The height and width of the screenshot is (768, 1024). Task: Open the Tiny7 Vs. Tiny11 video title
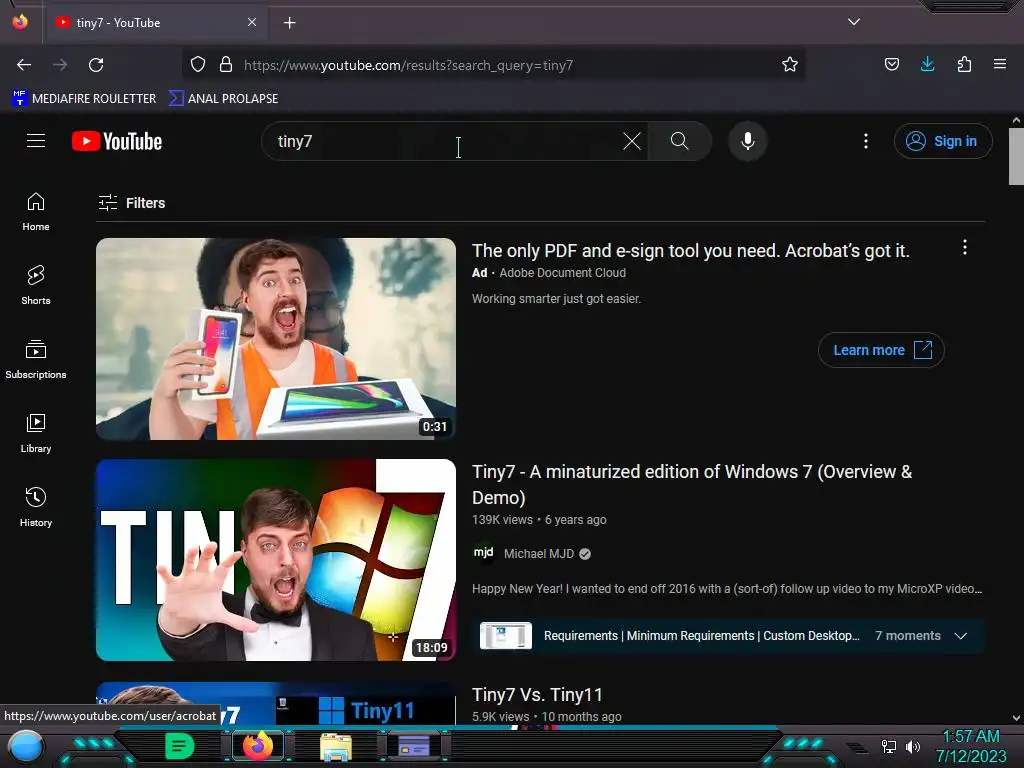point(537,695)
